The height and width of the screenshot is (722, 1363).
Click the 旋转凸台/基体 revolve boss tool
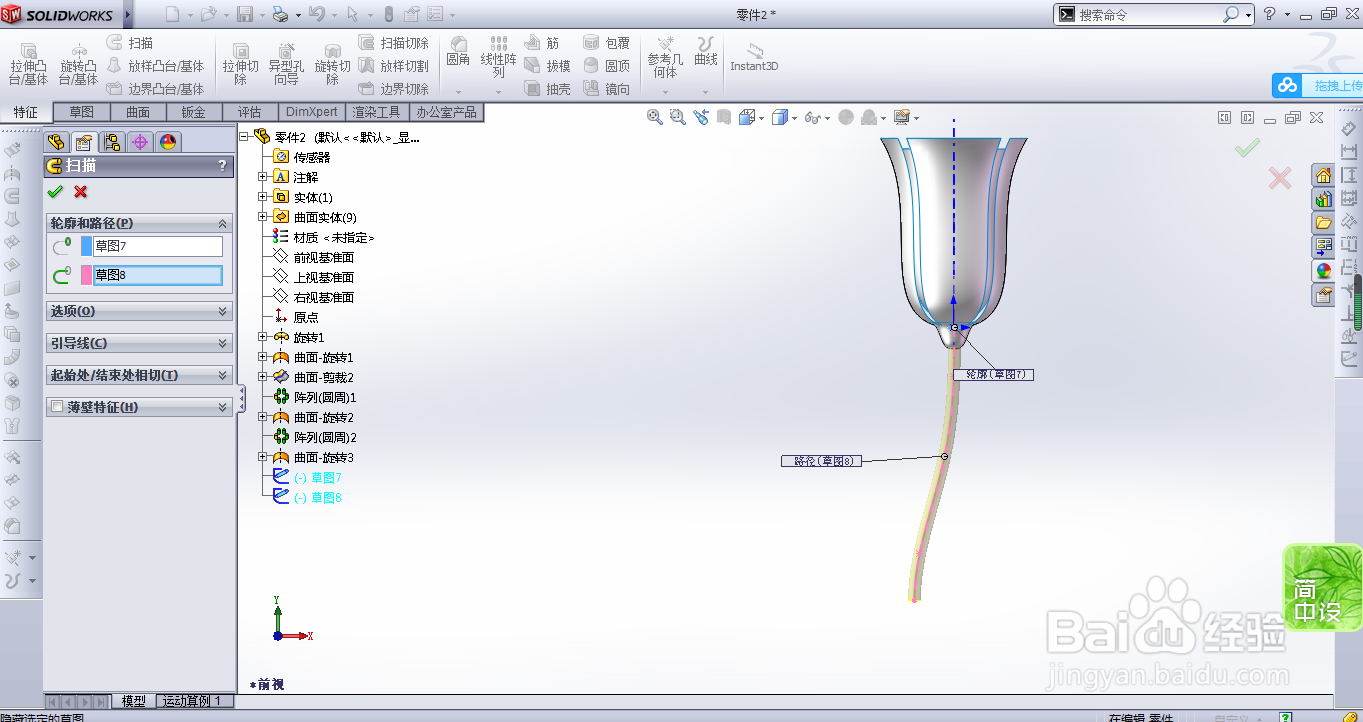click(x=78, y=64)
